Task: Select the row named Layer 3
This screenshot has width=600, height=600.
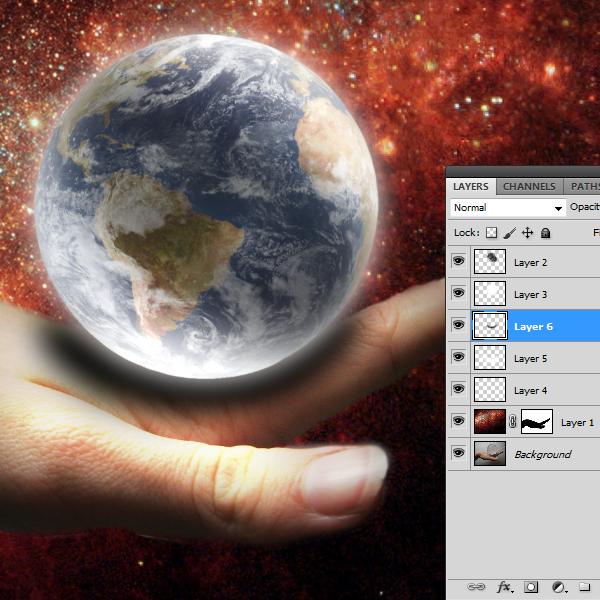Action: [x=524, y=294]
